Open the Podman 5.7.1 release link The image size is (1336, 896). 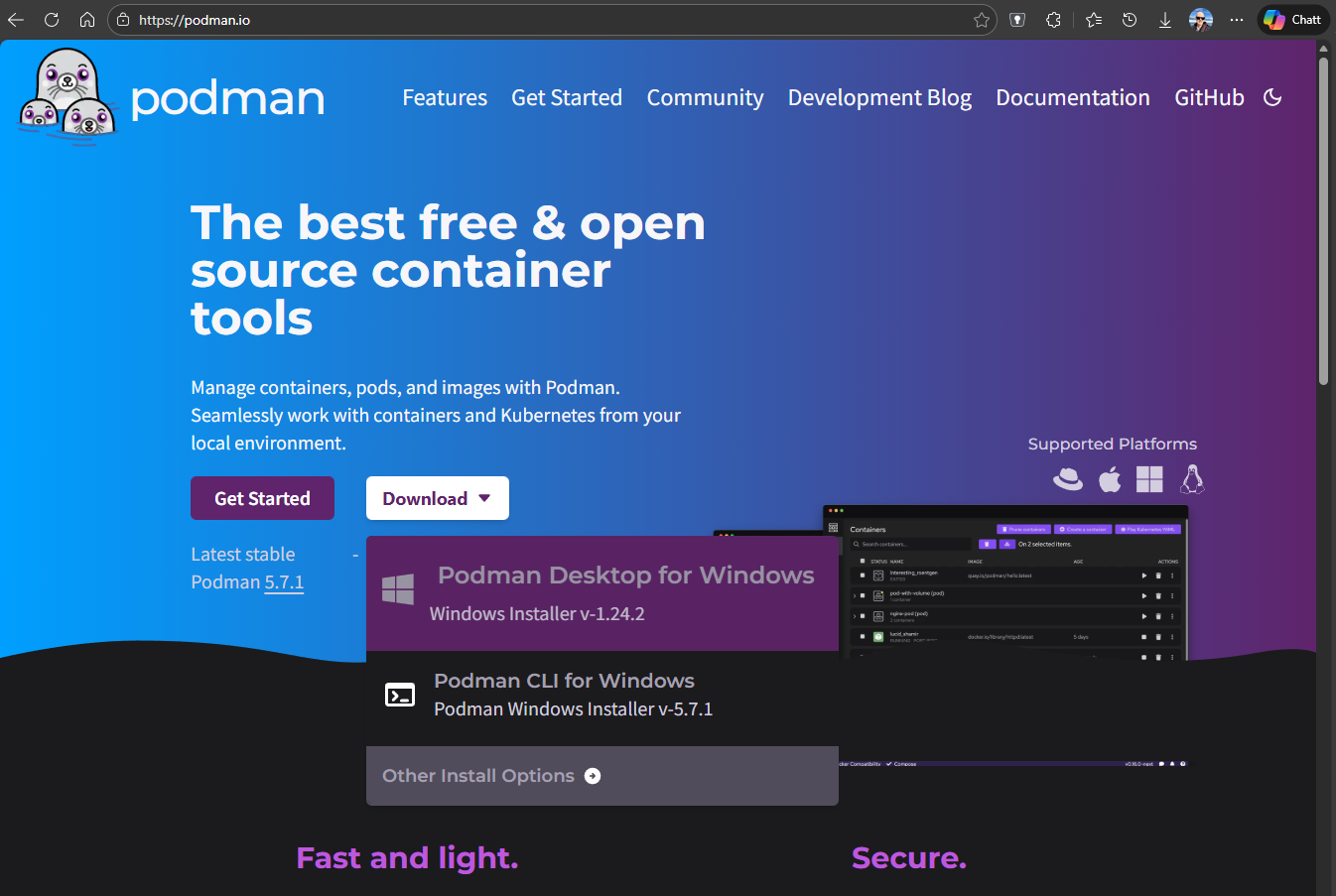click(284, 582)
